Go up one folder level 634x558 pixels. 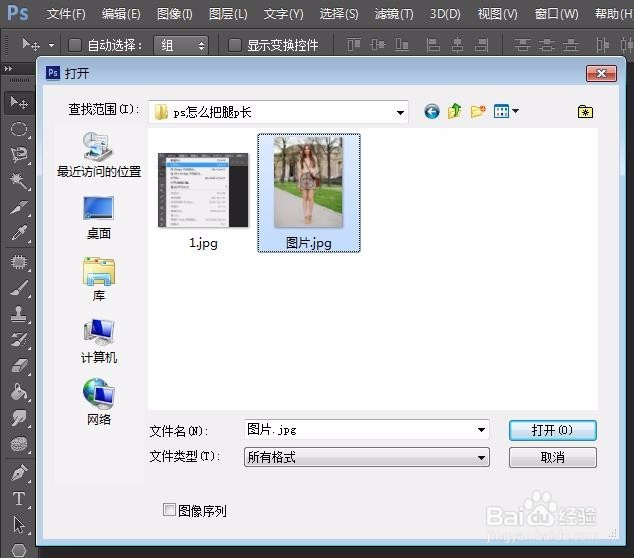click(455, 111)
